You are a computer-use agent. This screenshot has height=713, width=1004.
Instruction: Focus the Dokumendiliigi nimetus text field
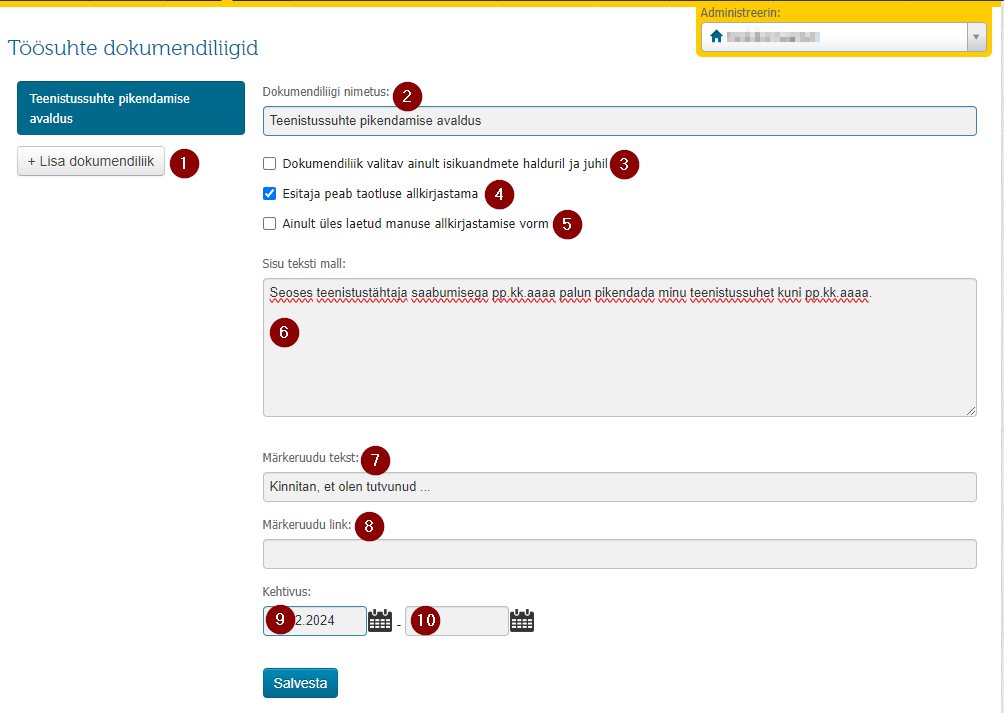pyautogui.click(x=619, y=121)
